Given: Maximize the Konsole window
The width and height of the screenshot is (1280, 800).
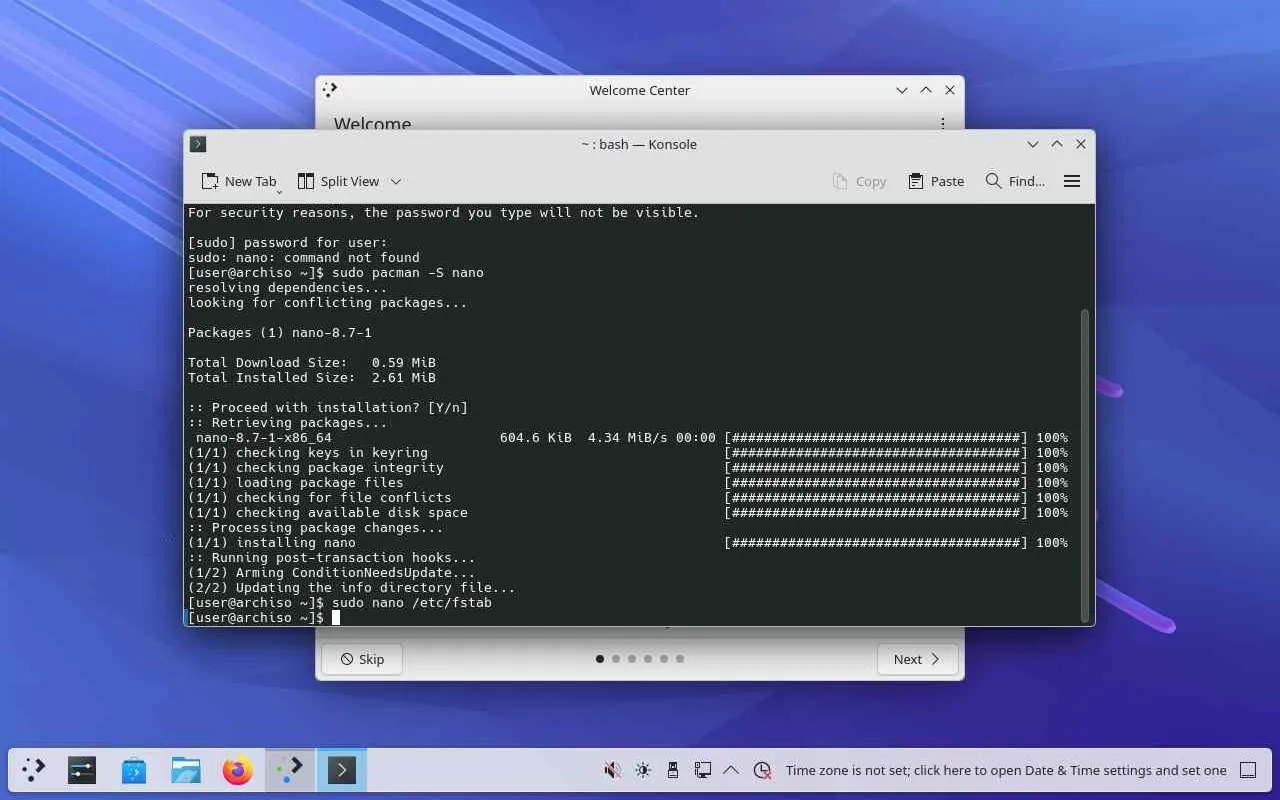Looking at the screenshot, I should 1057,144.
